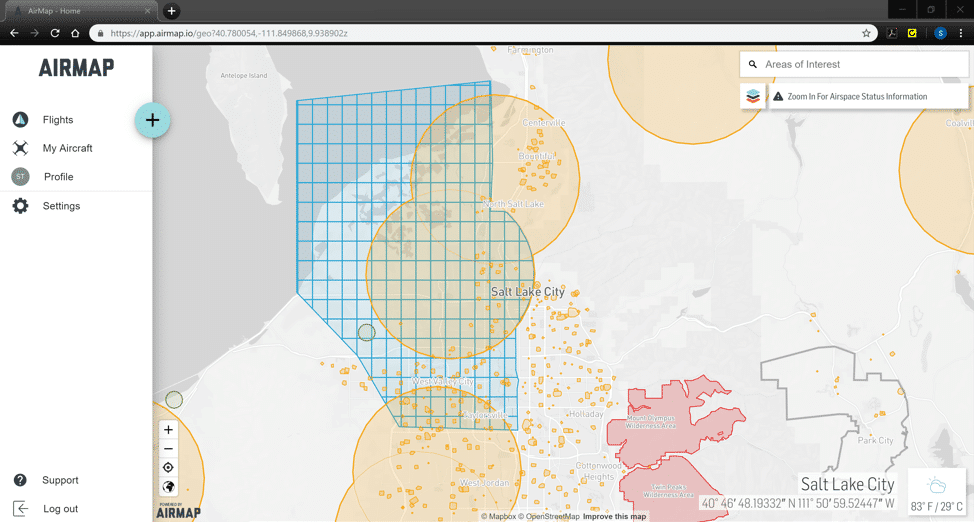The image size is (974, 522).
Task: Toggle the globe map style button
Action: (x=168, y=487)
